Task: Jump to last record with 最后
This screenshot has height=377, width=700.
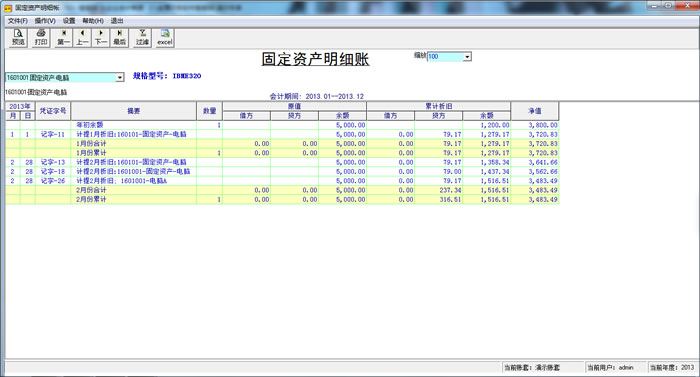Action: tap(120, 38)
